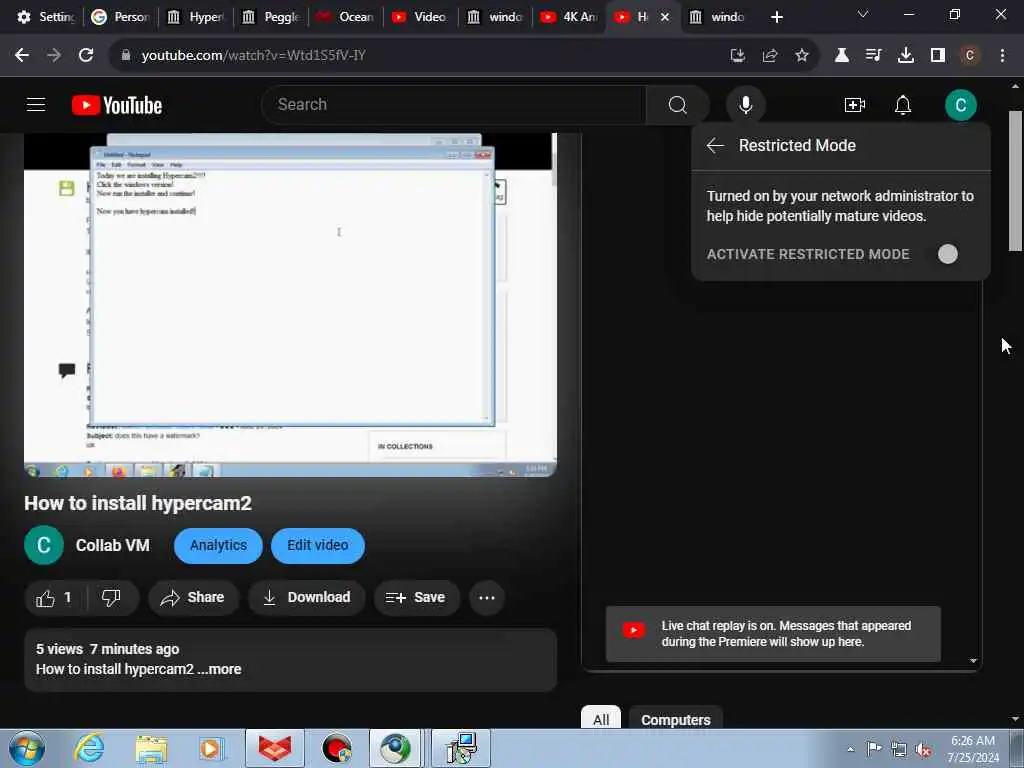Screen dimensions: 1024x768
Task: Open the media control icon
Action: click(873, 56)
